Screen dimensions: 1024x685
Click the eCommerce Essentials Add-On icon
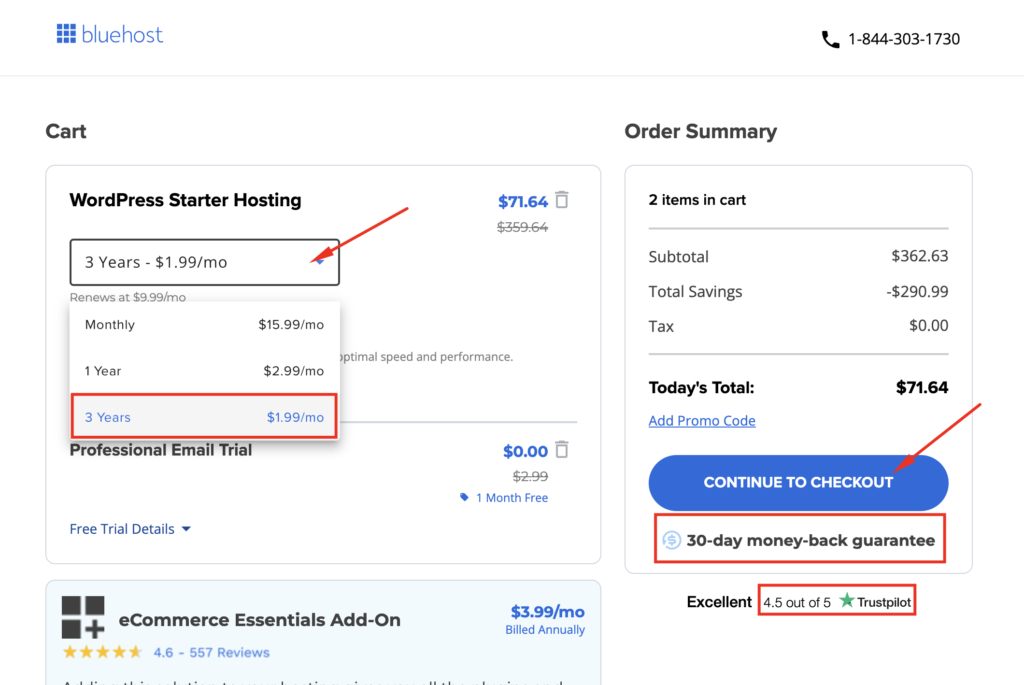83,617
